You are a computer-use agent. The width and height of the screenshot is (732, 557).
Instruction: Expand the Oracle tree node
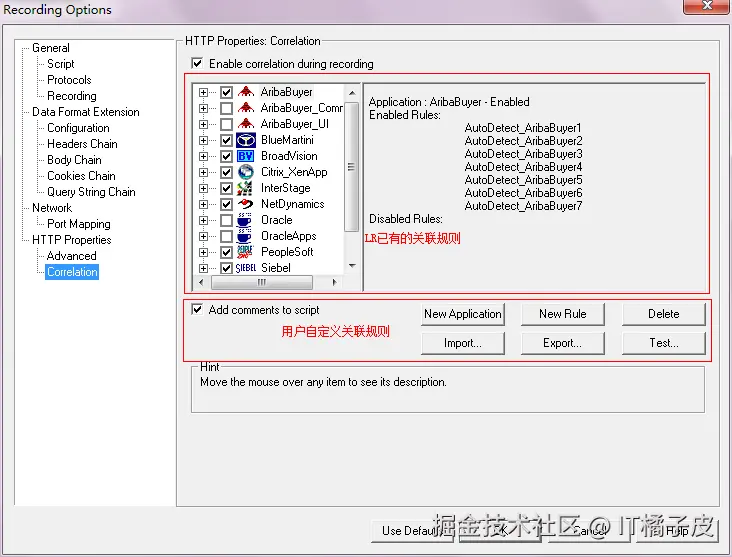click(203, 220)
